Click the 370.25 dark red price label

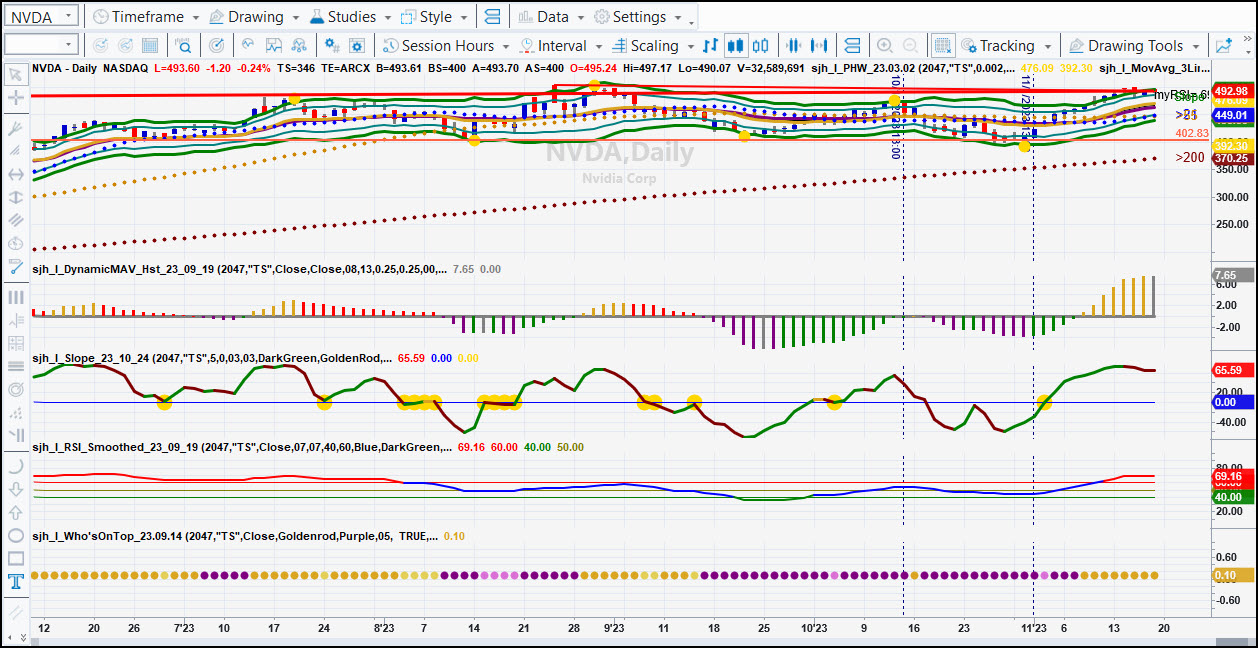click(x=1231, y=158)
